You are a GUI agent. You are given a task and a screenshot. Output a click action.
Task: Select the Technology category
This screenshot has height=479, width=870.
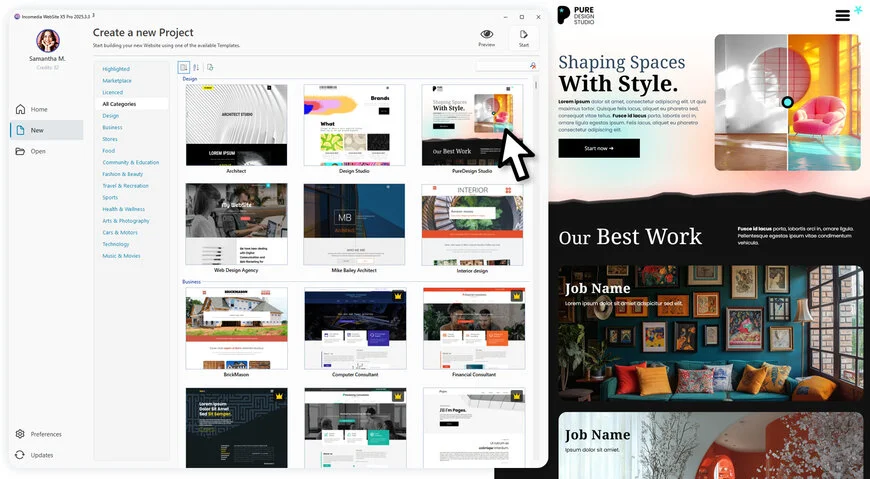click(115, 244)
